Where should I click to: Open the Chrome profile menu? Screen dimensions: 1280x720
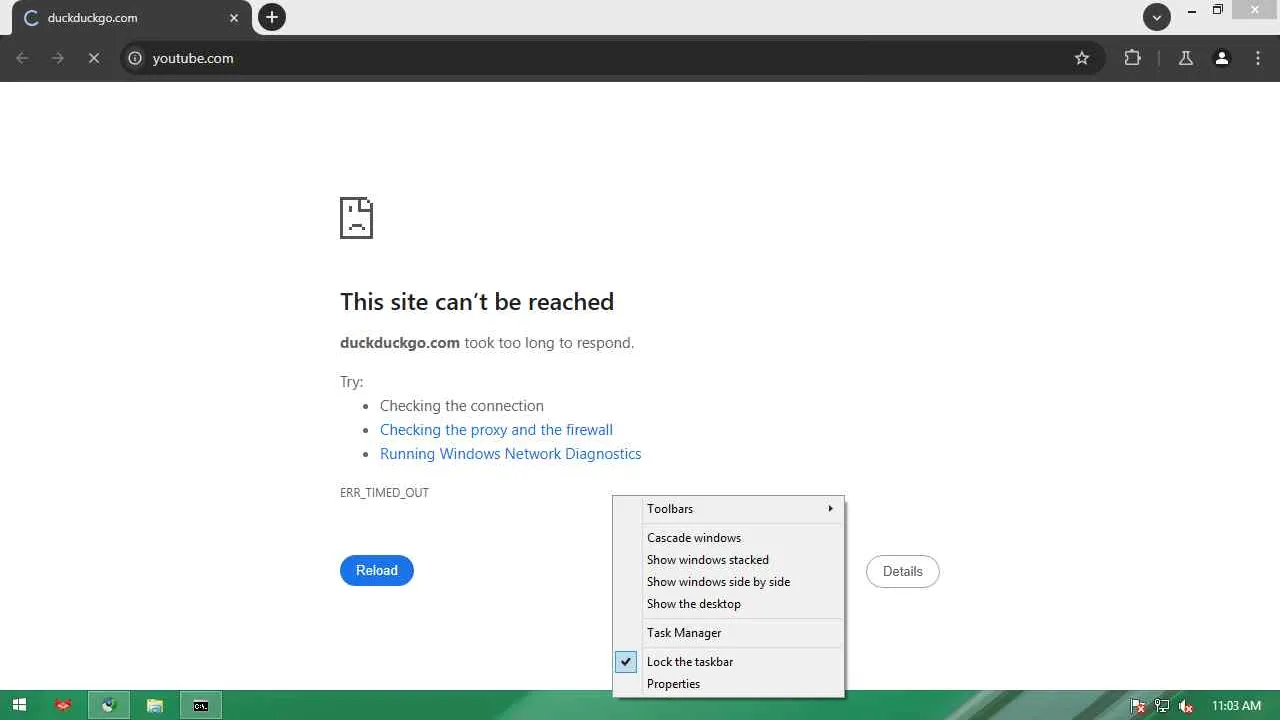click(x=1222, y=58)
